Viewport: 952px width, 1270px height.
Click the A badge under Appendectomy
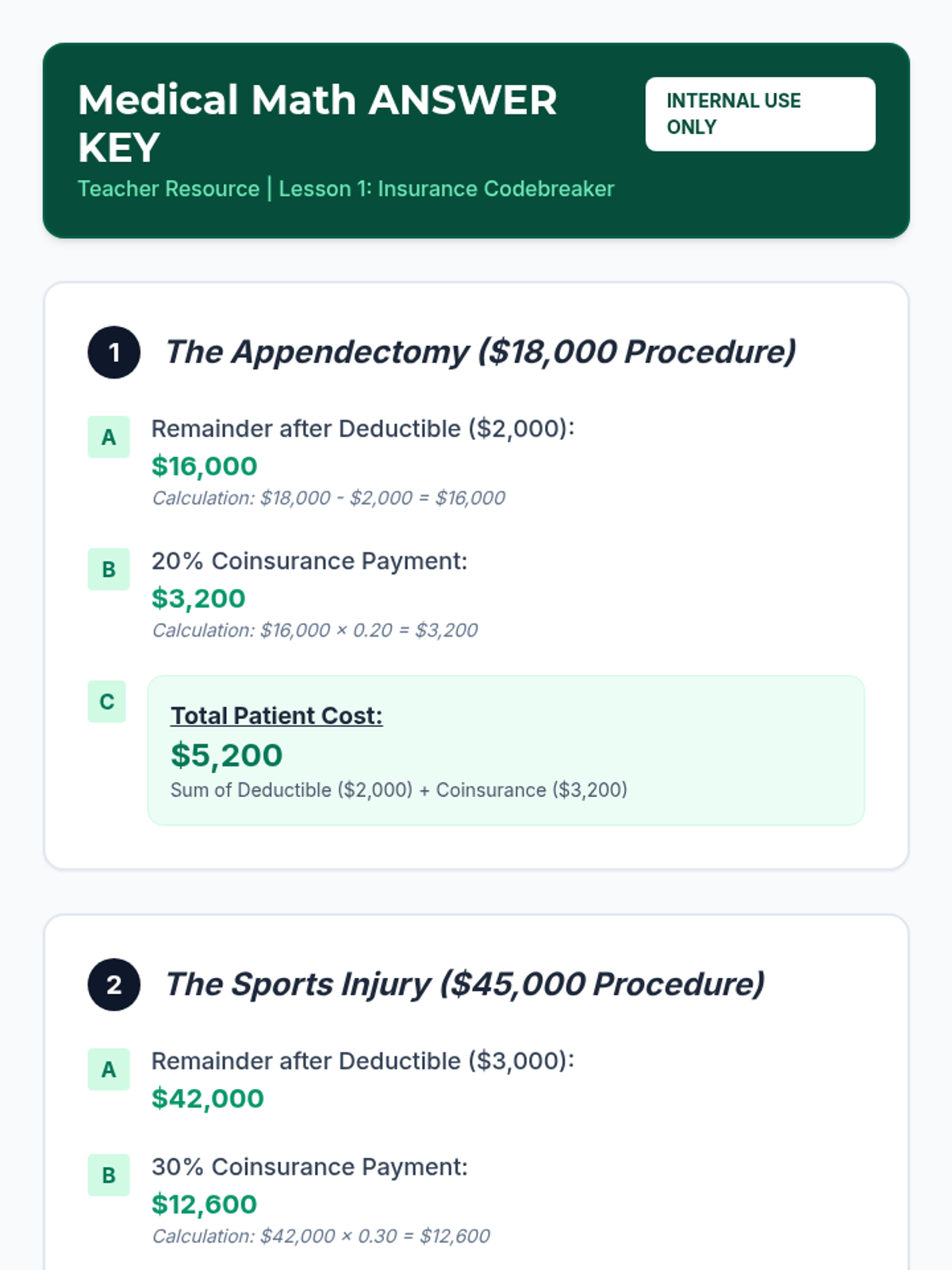[x=109, y=437]
